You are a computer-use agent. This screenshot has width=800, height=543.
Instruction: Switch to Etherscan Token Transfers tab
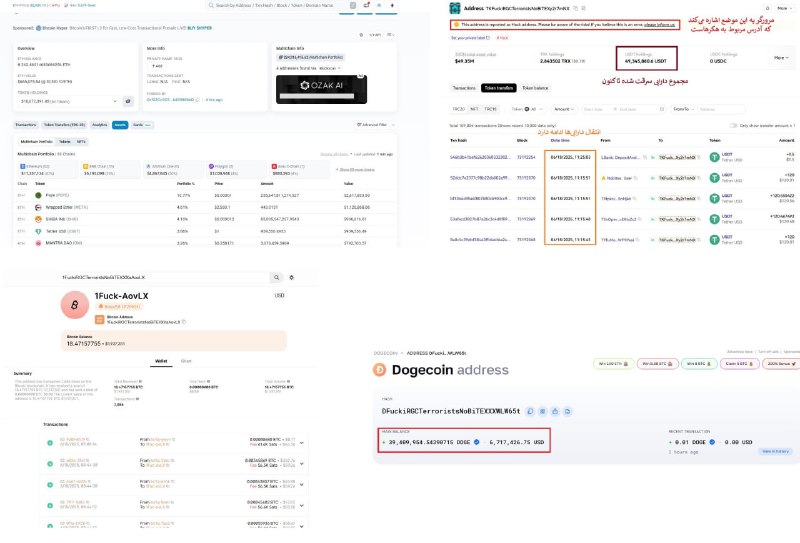tap(64, 125)
